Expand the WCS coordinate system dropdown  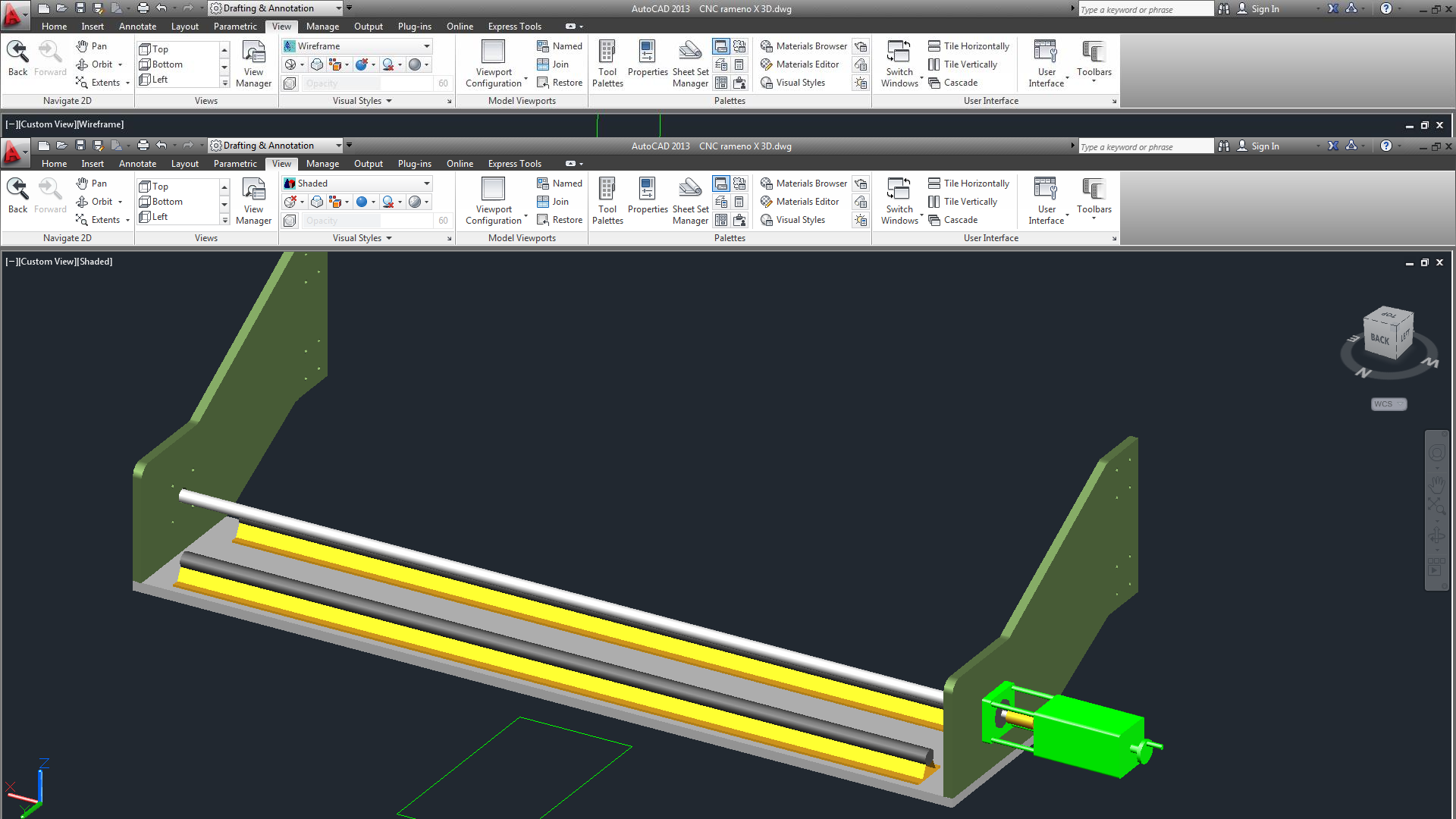click(x=1389, y=404)
